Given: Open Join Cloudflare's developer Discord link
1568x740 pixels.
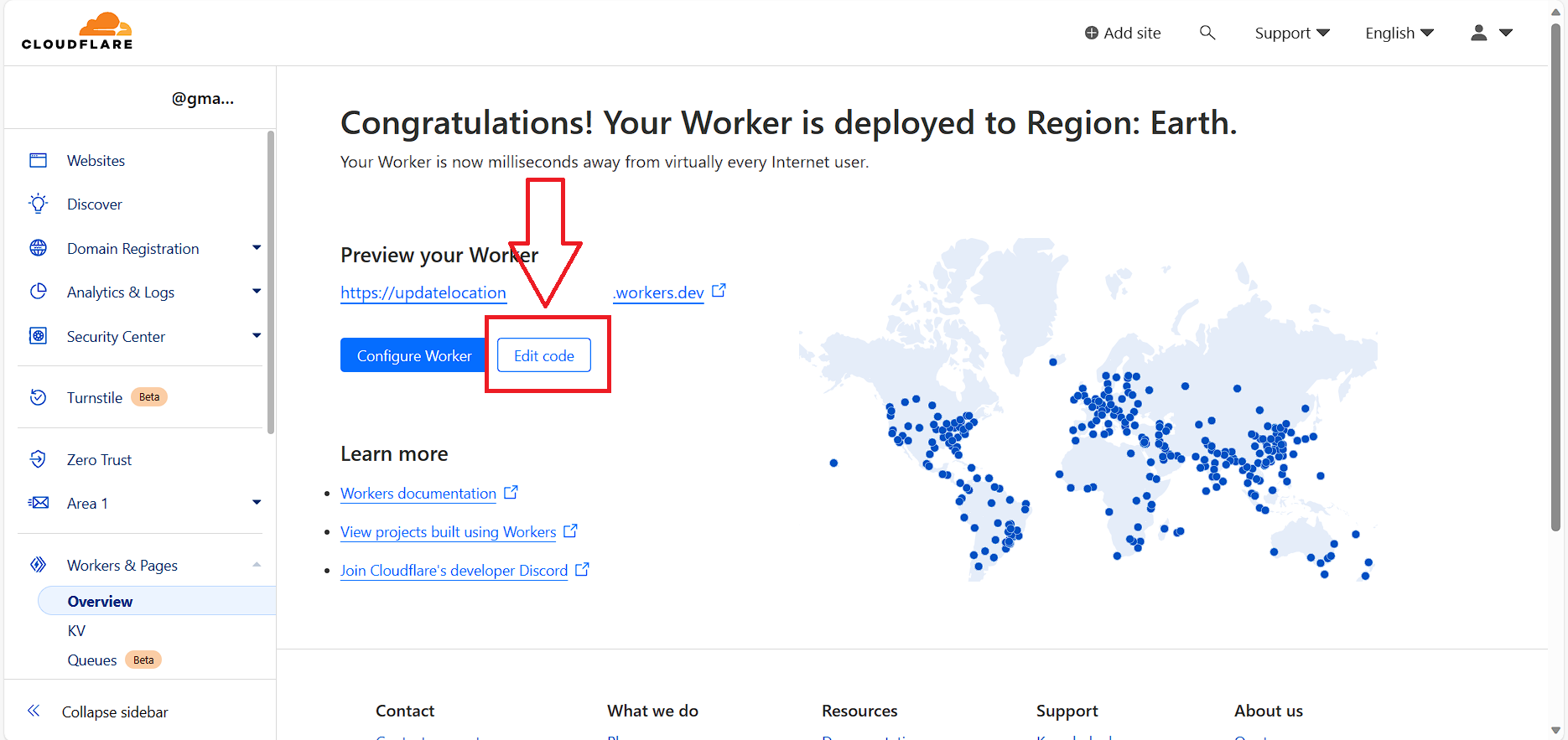Looking at the screenshot, I should pos(454,570).
